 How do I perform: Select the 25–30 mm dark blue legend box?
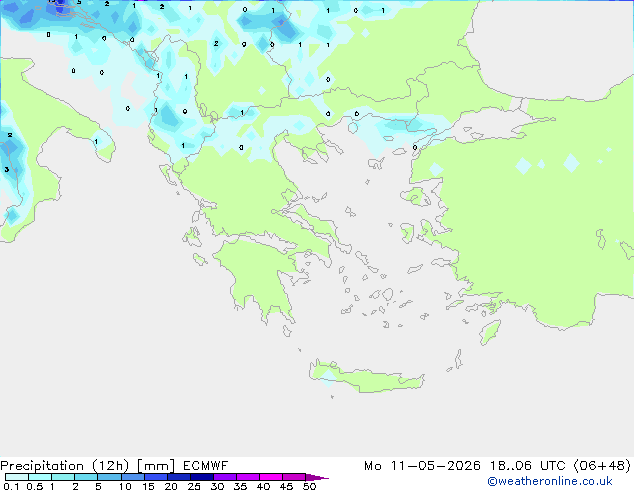202,477
